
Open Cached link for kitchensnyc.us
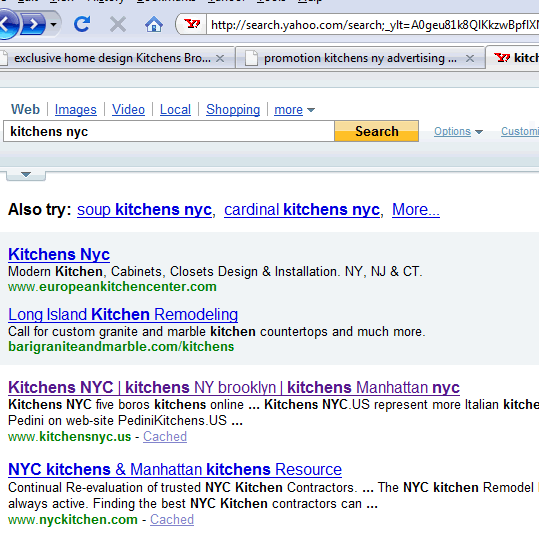coord(165,437)
